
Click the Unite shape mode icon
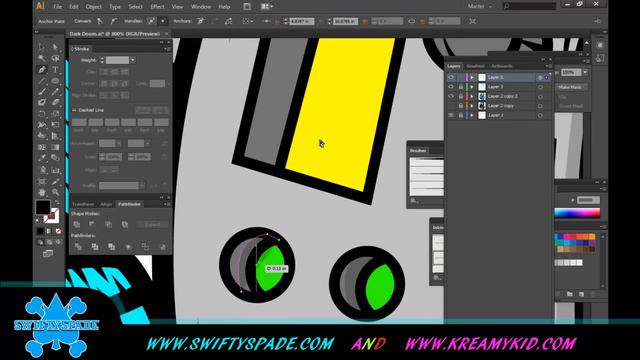(77, 224)
